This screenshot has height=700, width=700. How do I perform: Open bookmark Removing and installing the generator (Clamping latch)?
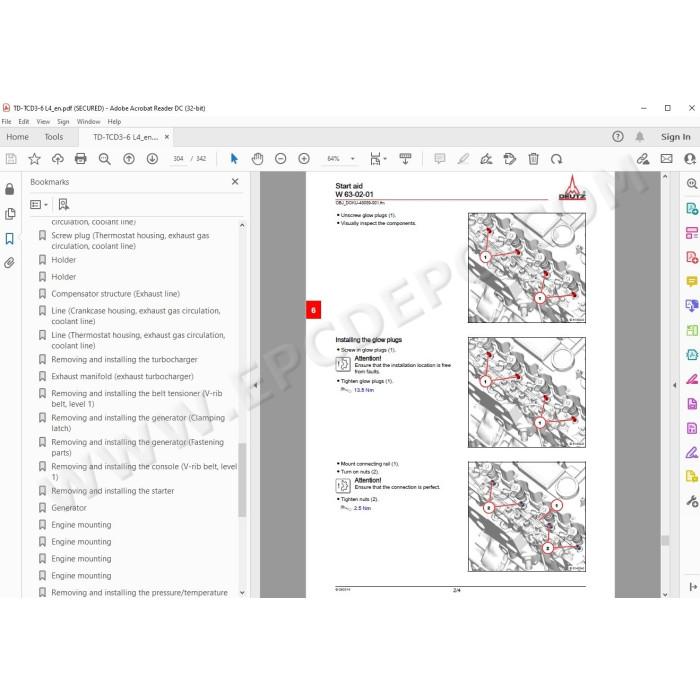pyautogui.click(x=138, y=423)
